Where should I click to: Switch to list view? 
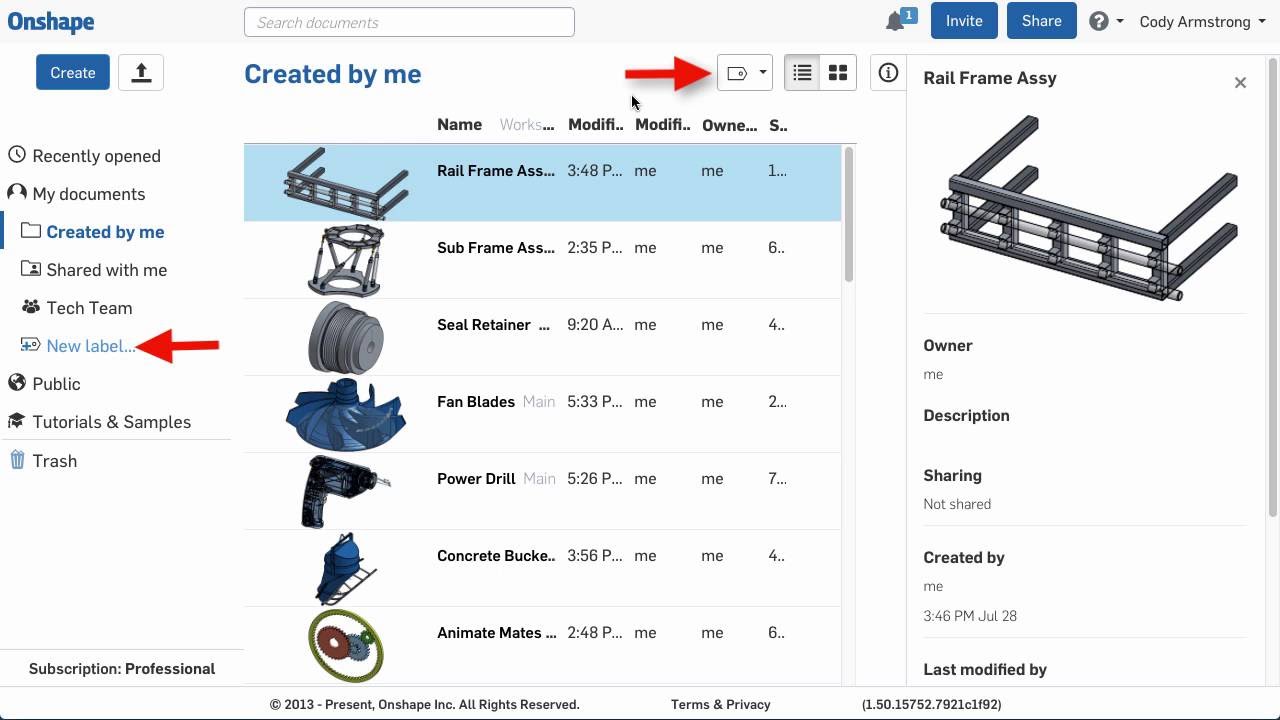click(x=802, y=73)
